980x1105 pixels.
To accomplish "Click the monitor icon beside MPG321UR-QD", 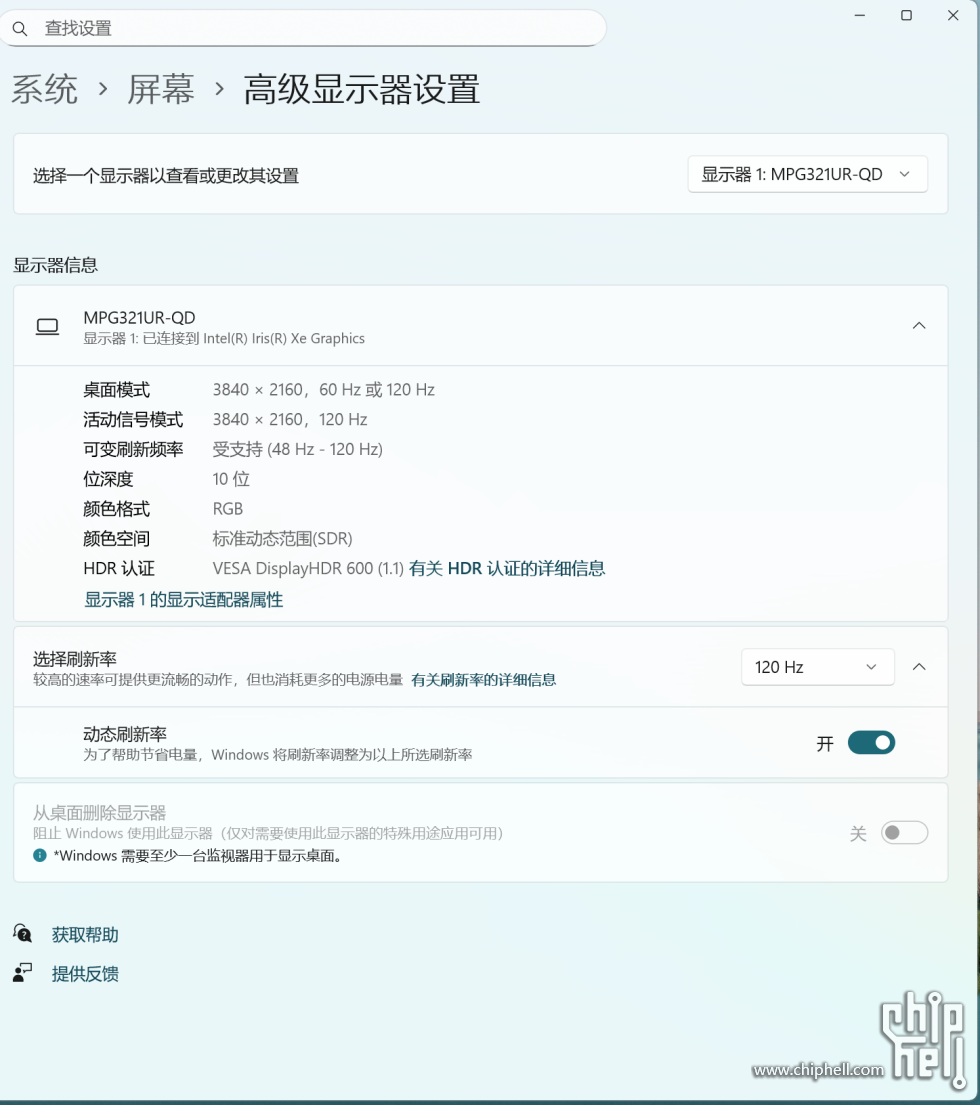I will [x=47, y=327].
